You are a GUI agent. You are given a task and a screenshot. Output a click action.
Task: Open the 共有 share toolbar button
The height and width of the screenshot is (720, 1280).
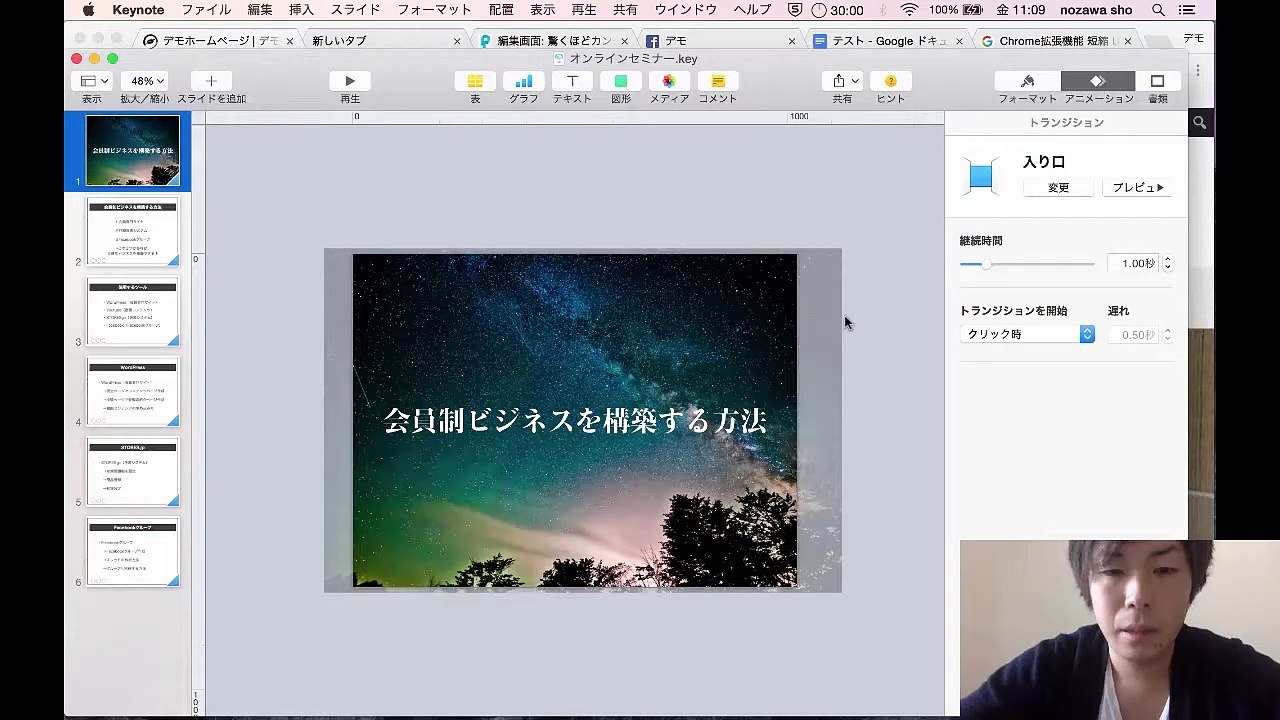point(843,81)
